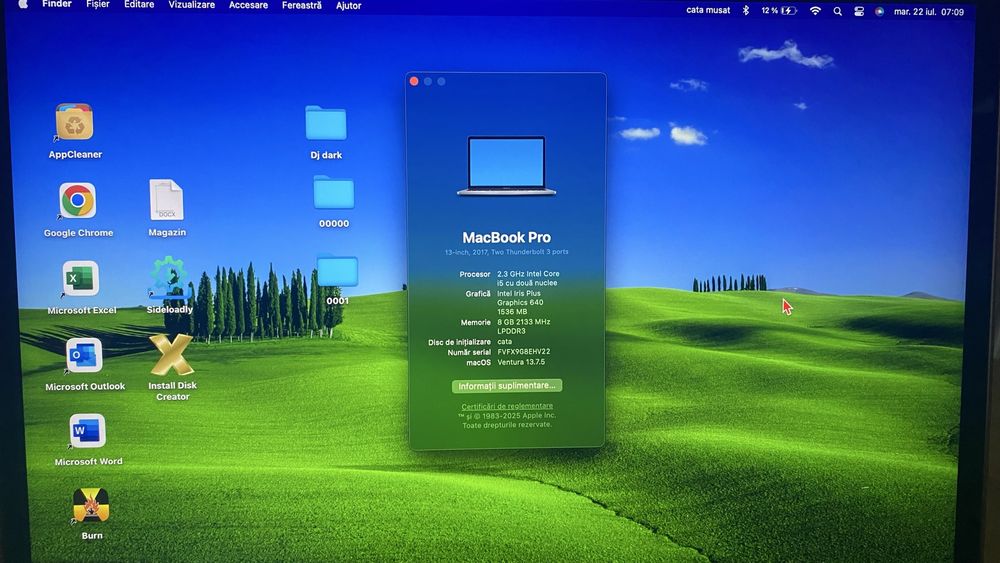Click the startup disk name cata
This screenshot has height=563, width=1000.
[504, 341]
